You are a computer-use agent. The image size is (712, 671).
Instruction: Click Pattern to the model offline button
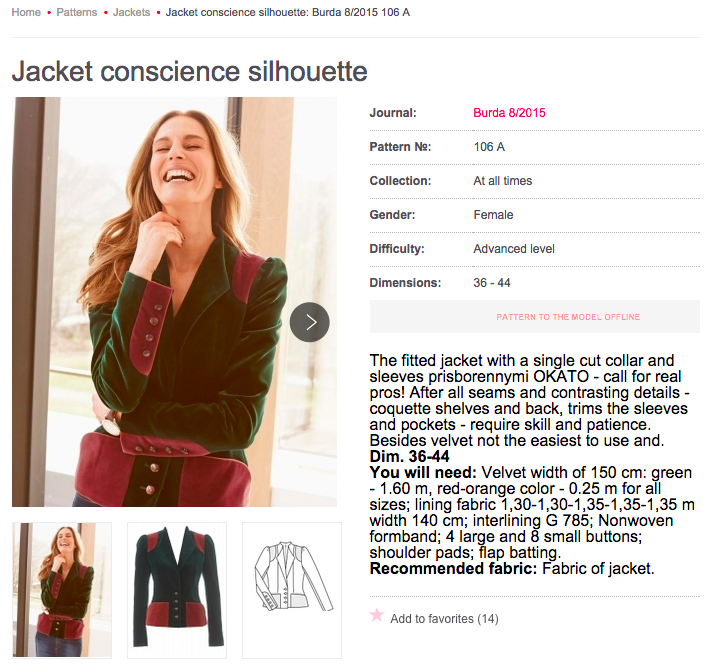pos(534,316)
